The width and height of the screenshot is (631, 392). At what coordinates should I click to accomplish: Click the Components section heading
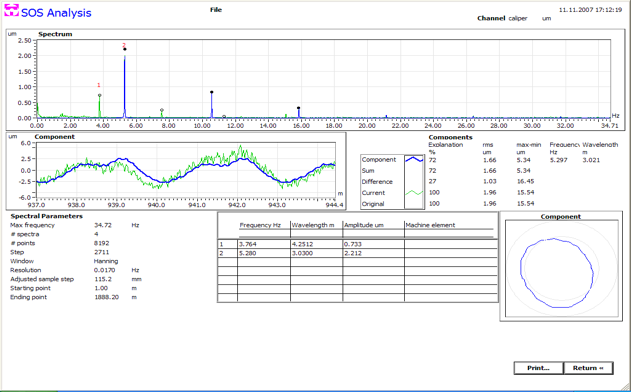(450, 137)
